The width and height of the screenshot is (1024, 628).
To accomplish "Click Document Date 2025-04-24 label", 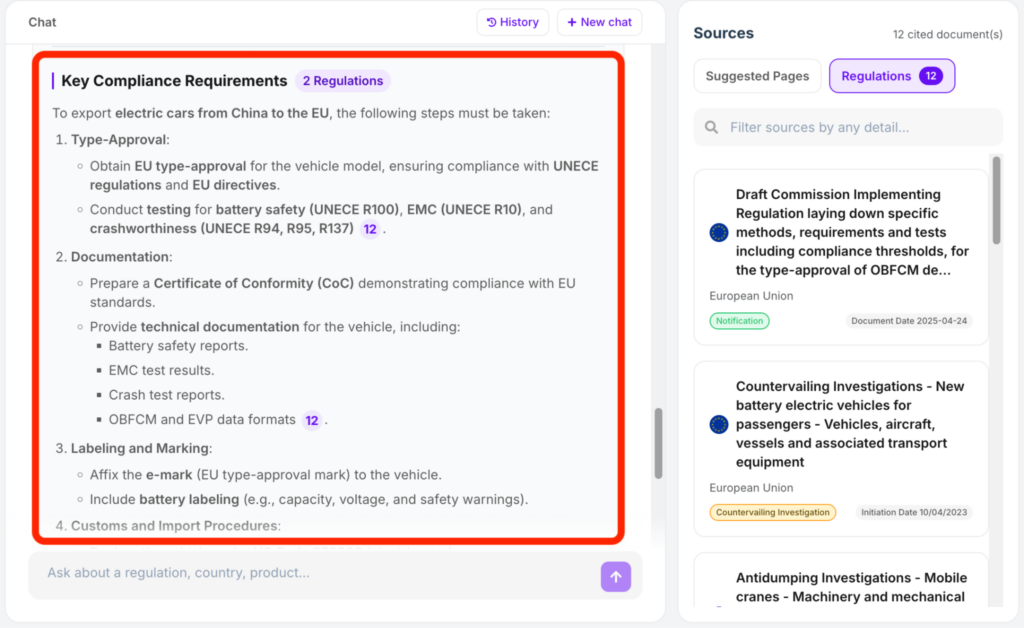I will tap(908, 321).
